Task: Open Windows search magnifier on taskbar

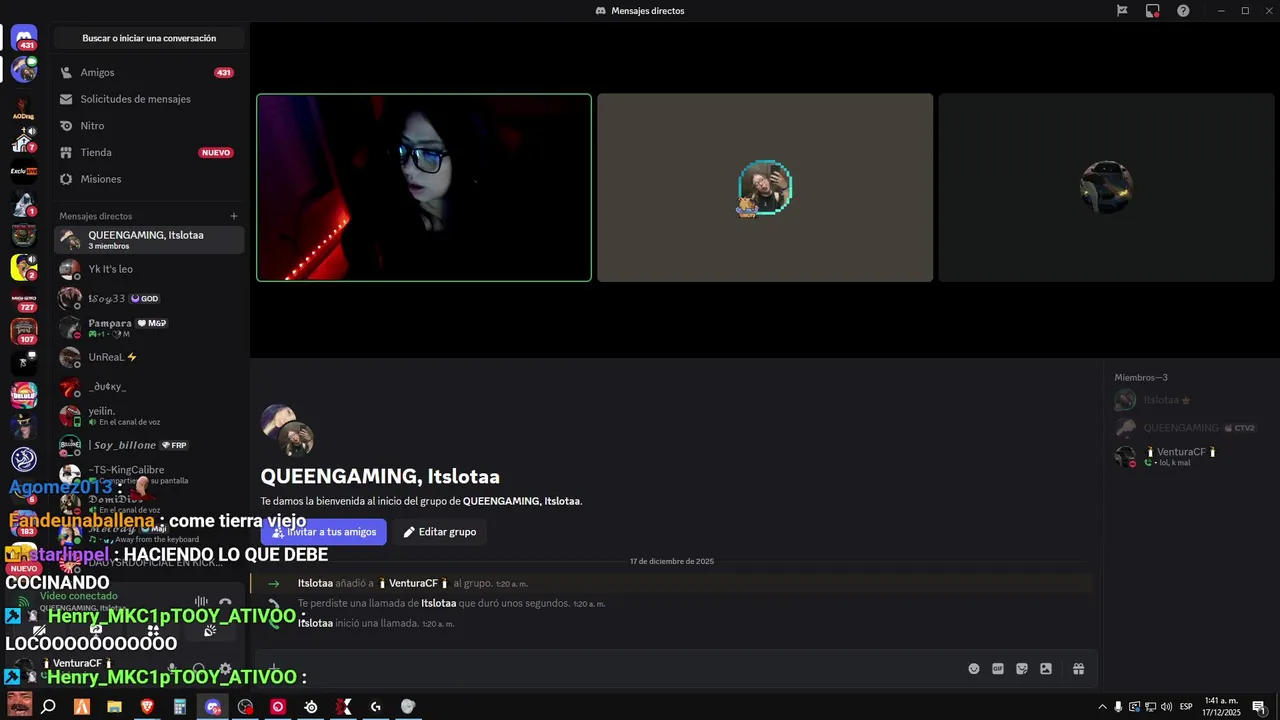Action: coord(48,707)
